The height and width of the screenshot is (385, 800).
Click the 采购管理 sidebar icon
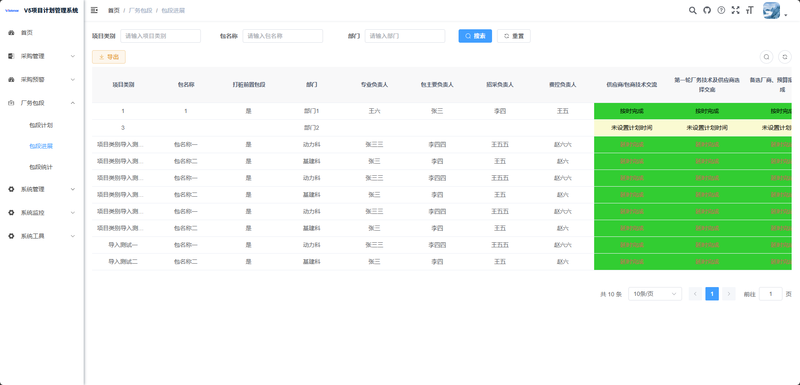coord(11,56)
